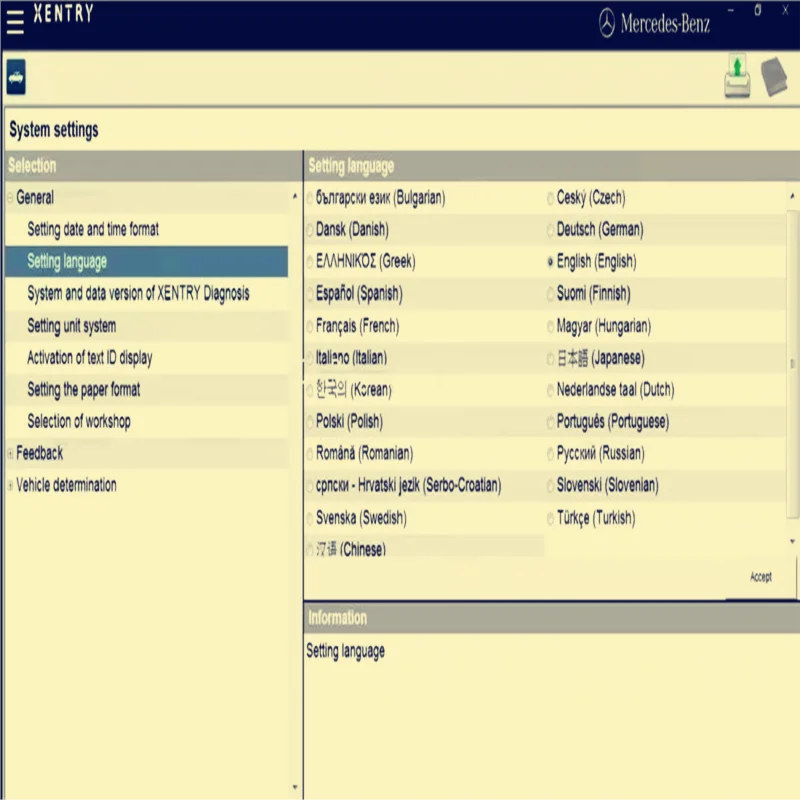Select Română (Romanian) radio button
Viewport: 800px width, 800px height.
pyautogui.click(x=310, y=454)
